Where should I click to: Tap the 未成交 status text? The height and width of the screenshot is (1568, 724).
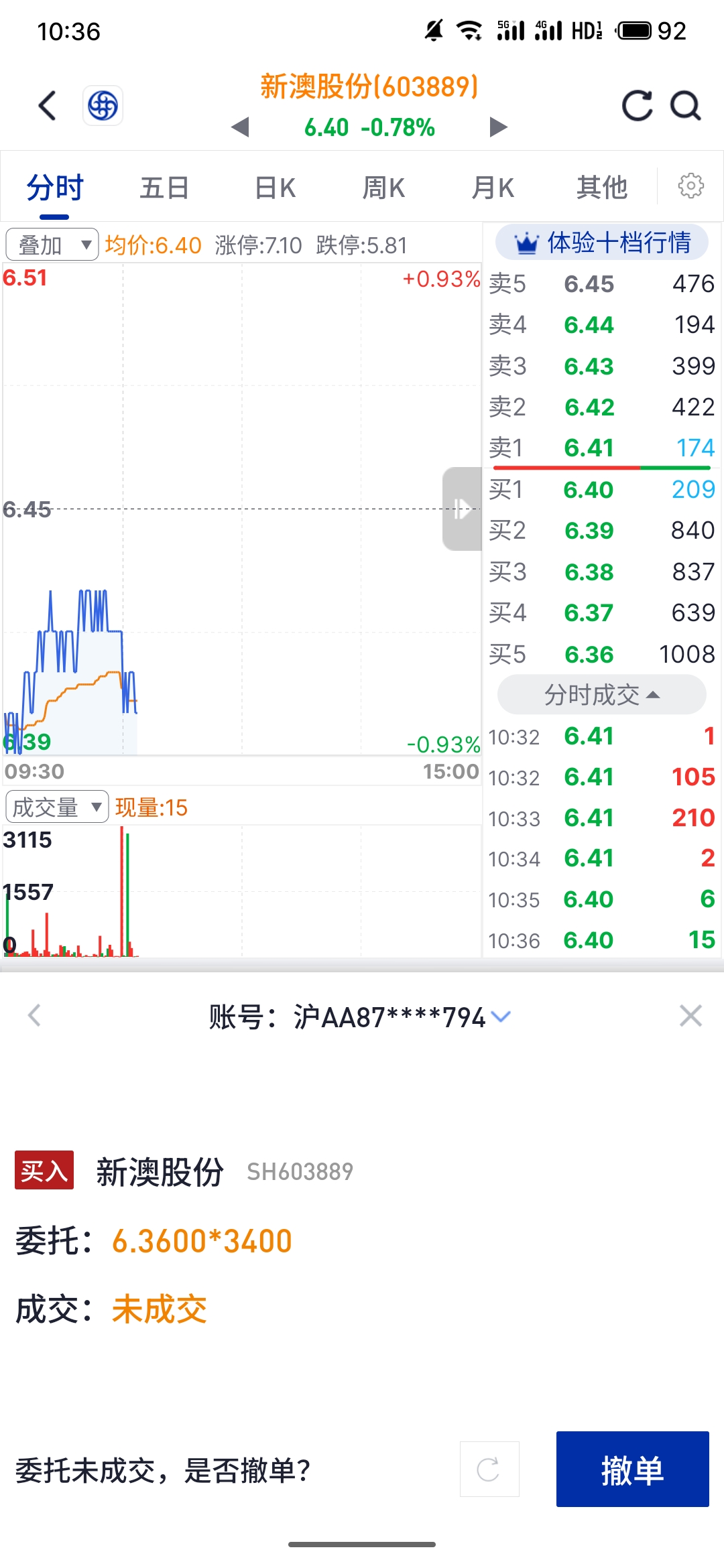[160, 1309]
